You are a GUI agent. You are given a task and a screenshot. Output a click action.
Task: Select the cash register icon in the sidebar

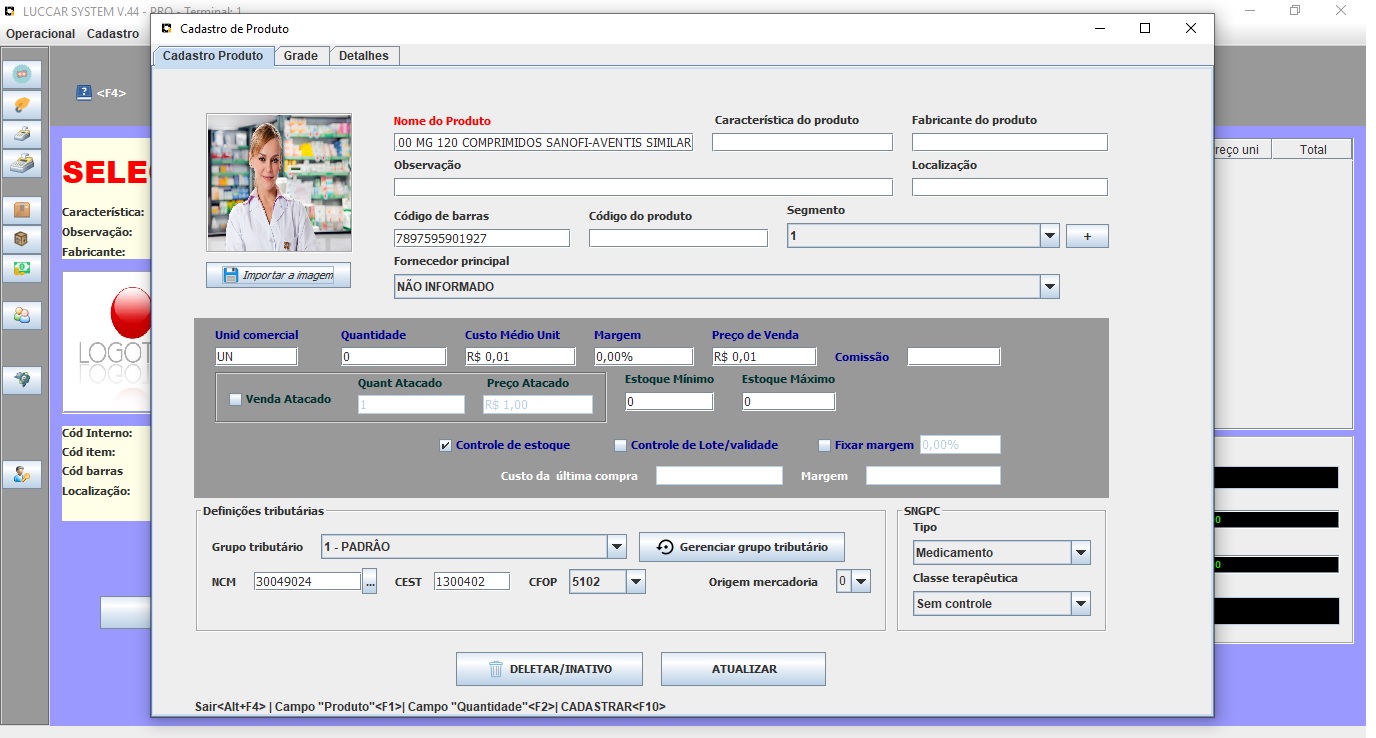22,163
